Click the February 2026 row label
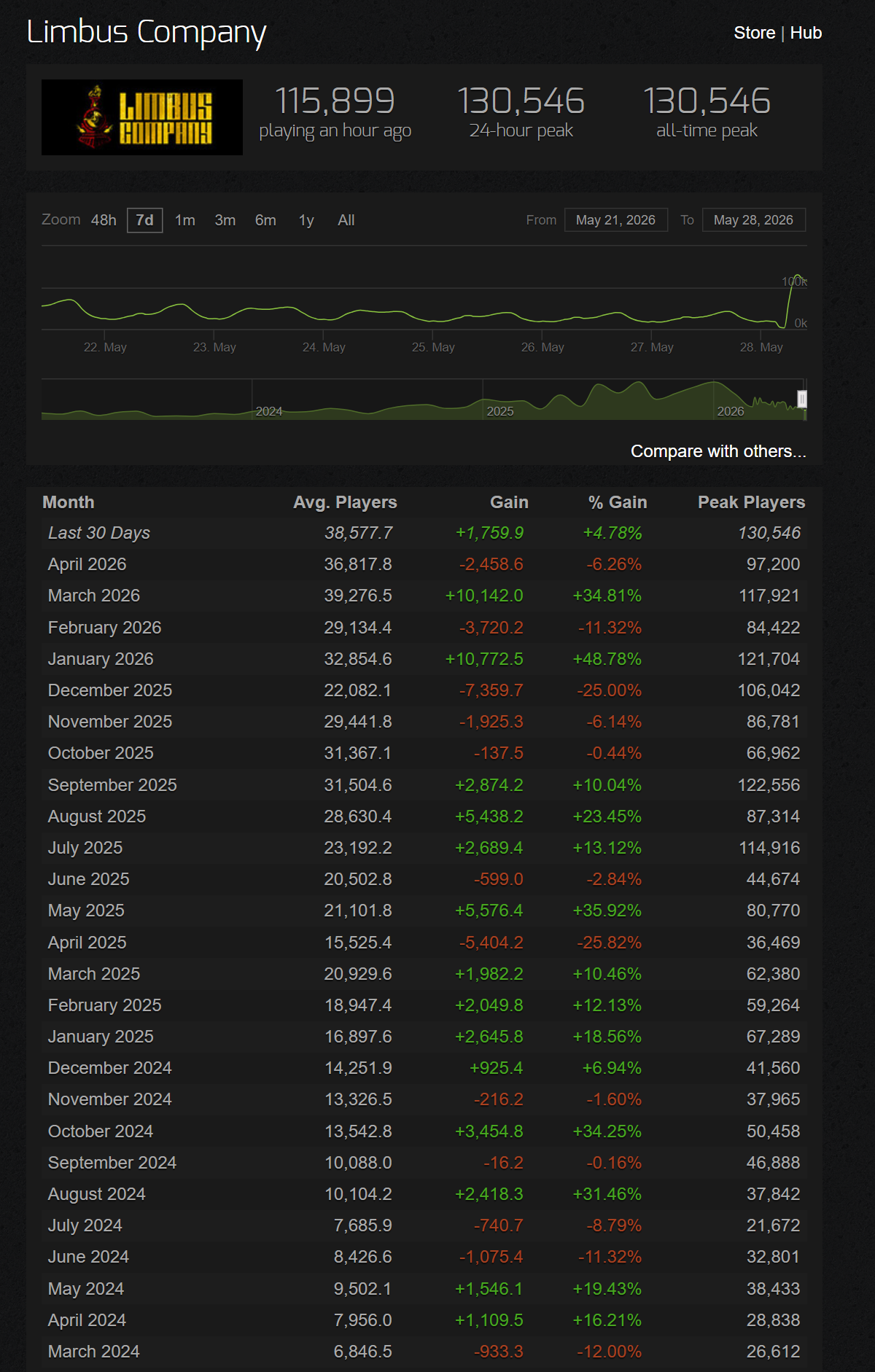The height and width of the screenshot is (1372, 875). [104, 628]
